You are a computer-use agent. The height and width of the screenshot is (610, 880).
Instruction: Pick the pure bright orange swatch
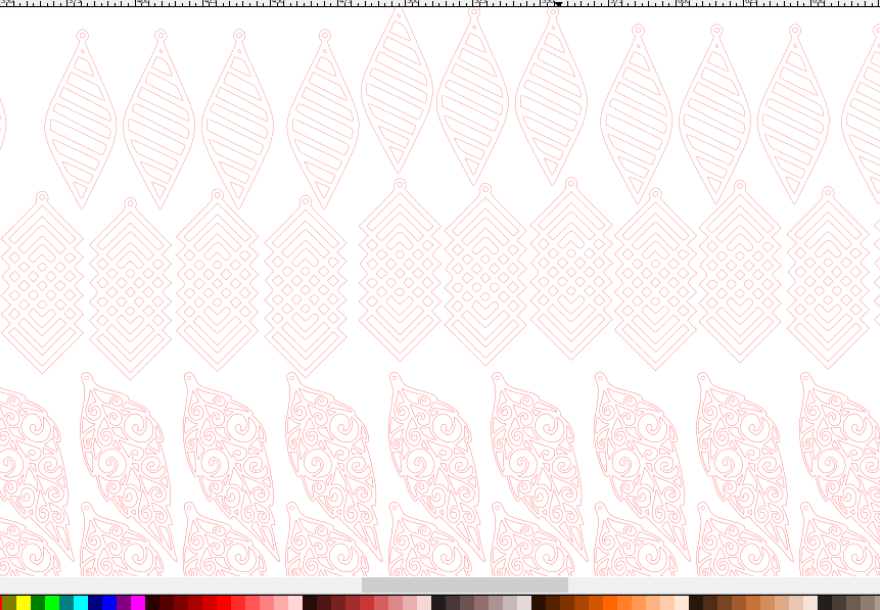(609, 603)
